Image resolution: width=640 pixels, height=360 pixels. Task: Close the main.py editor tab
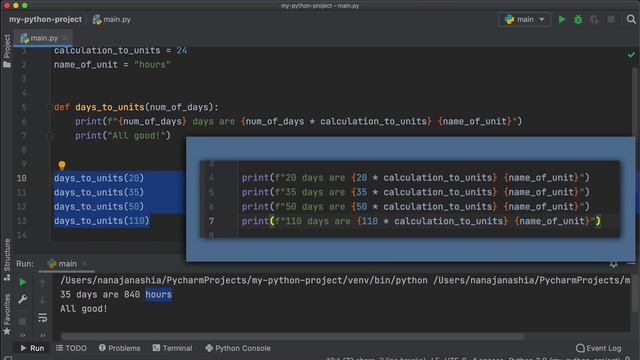(x=65, y=38)
